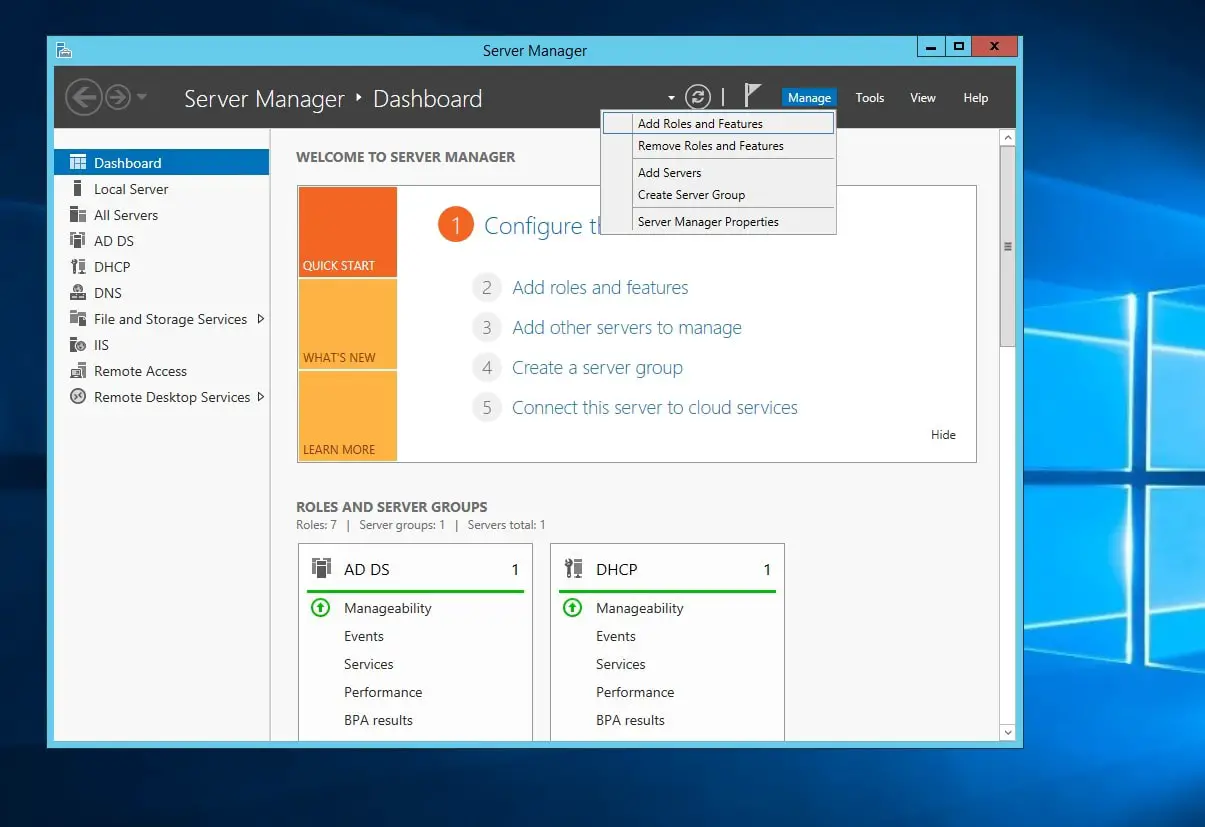Viewport: 1205px width, 827px height.
Task: Click the back navigation arrow icon
Action: click(83, 97)
